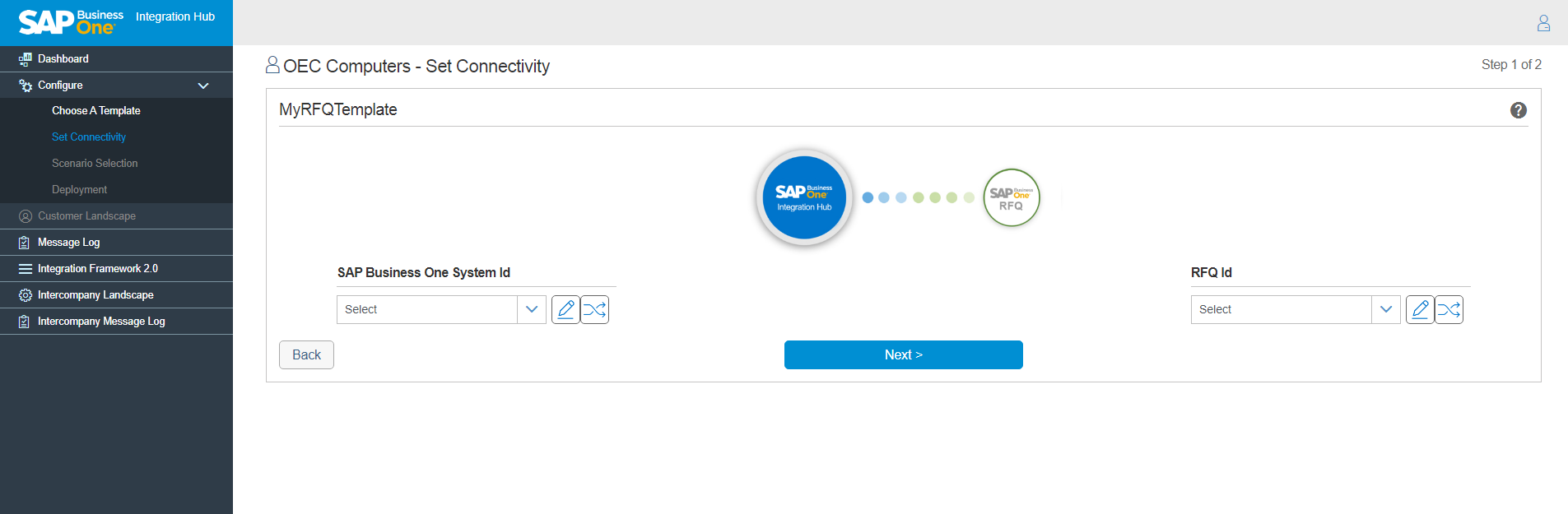
Task: Open Intercompany Message Log
Action: [x=101, y=322]
